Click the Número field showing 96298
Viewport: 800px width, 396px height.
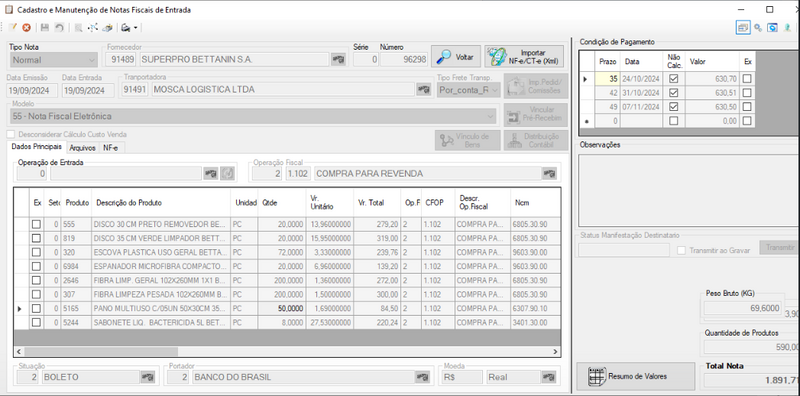coord(403,60)
